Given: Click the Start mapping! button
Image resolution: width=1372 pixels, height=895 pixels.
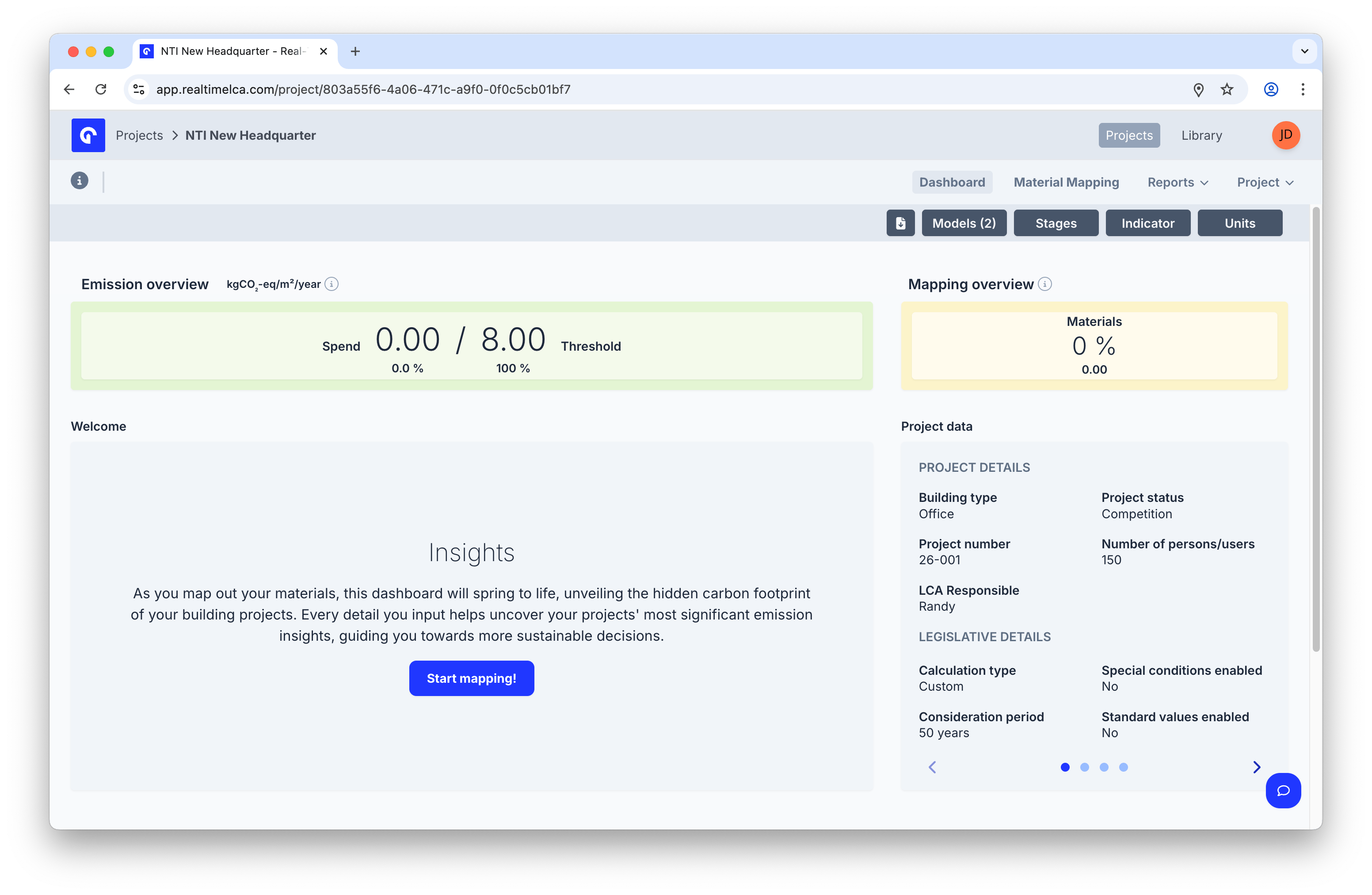Looking at the screenshot, I should tap(472, 678).
